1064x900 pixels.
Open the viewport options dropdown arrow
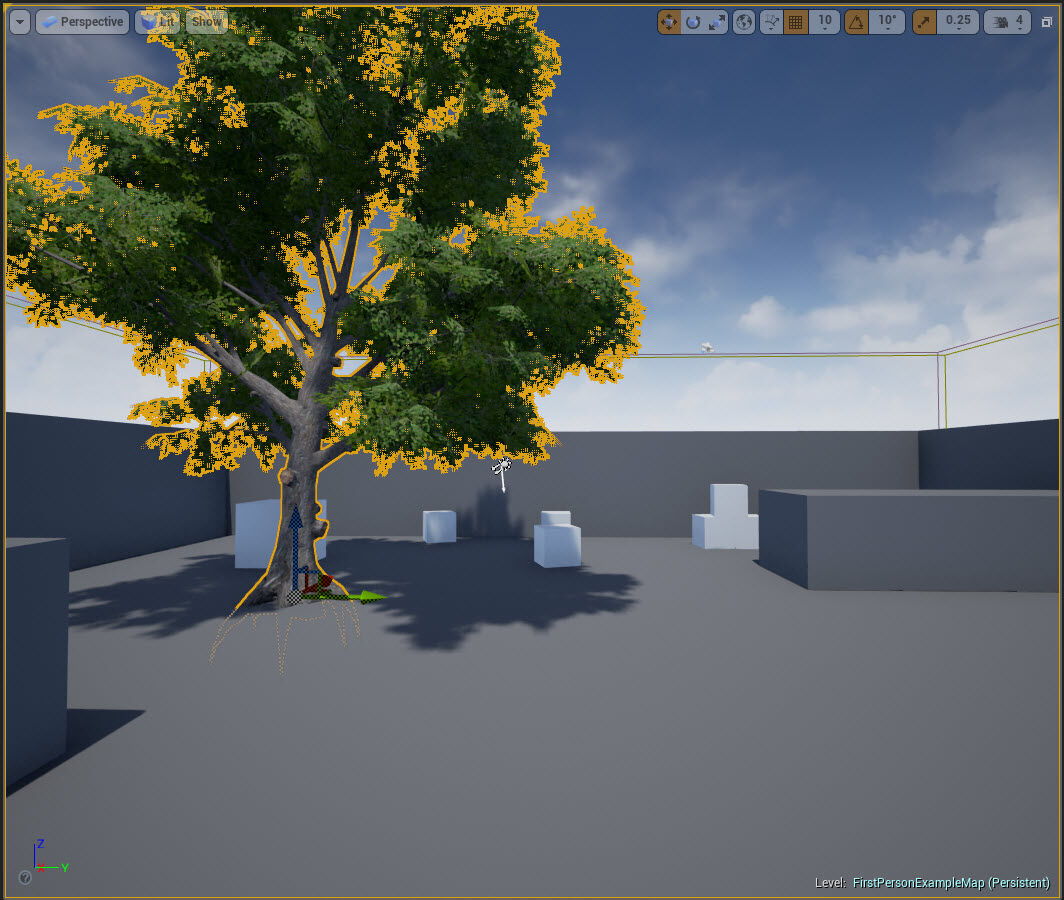click(19, 21)
